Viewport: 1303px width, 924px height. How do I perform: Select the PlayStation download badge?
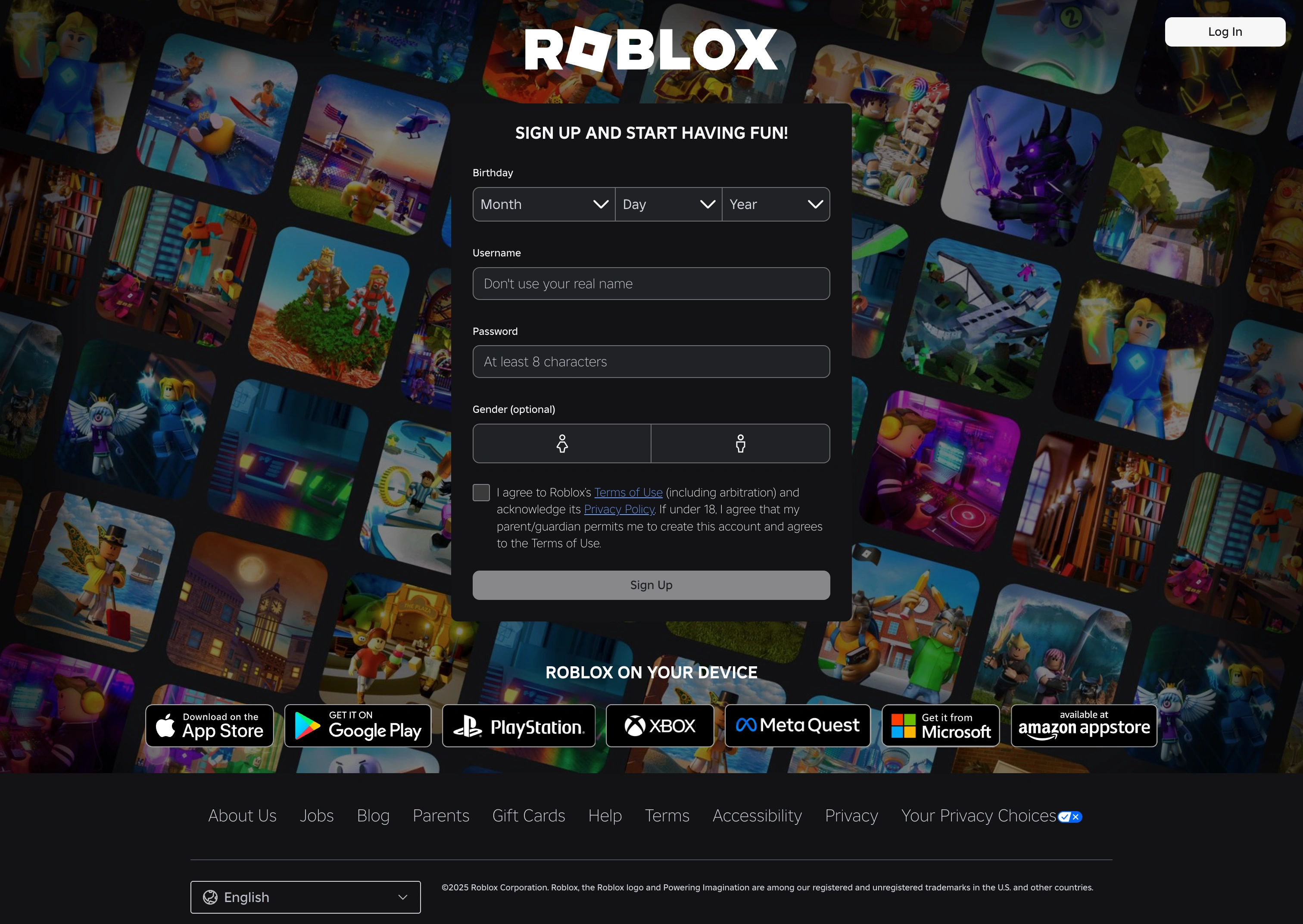[x=518, y=725]
